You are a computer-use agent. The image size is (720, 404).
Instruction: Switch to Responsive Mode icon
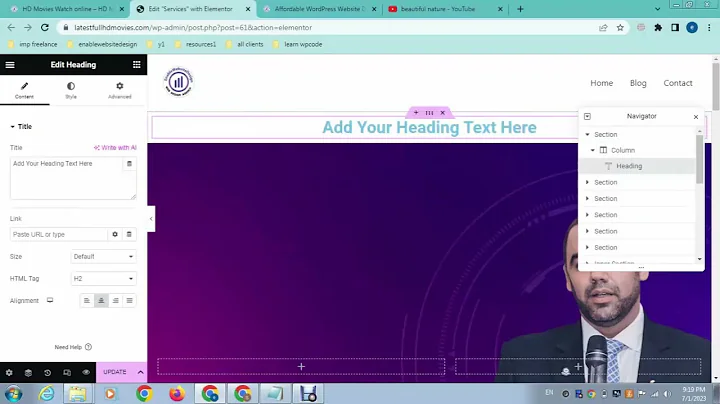[67, 373]
